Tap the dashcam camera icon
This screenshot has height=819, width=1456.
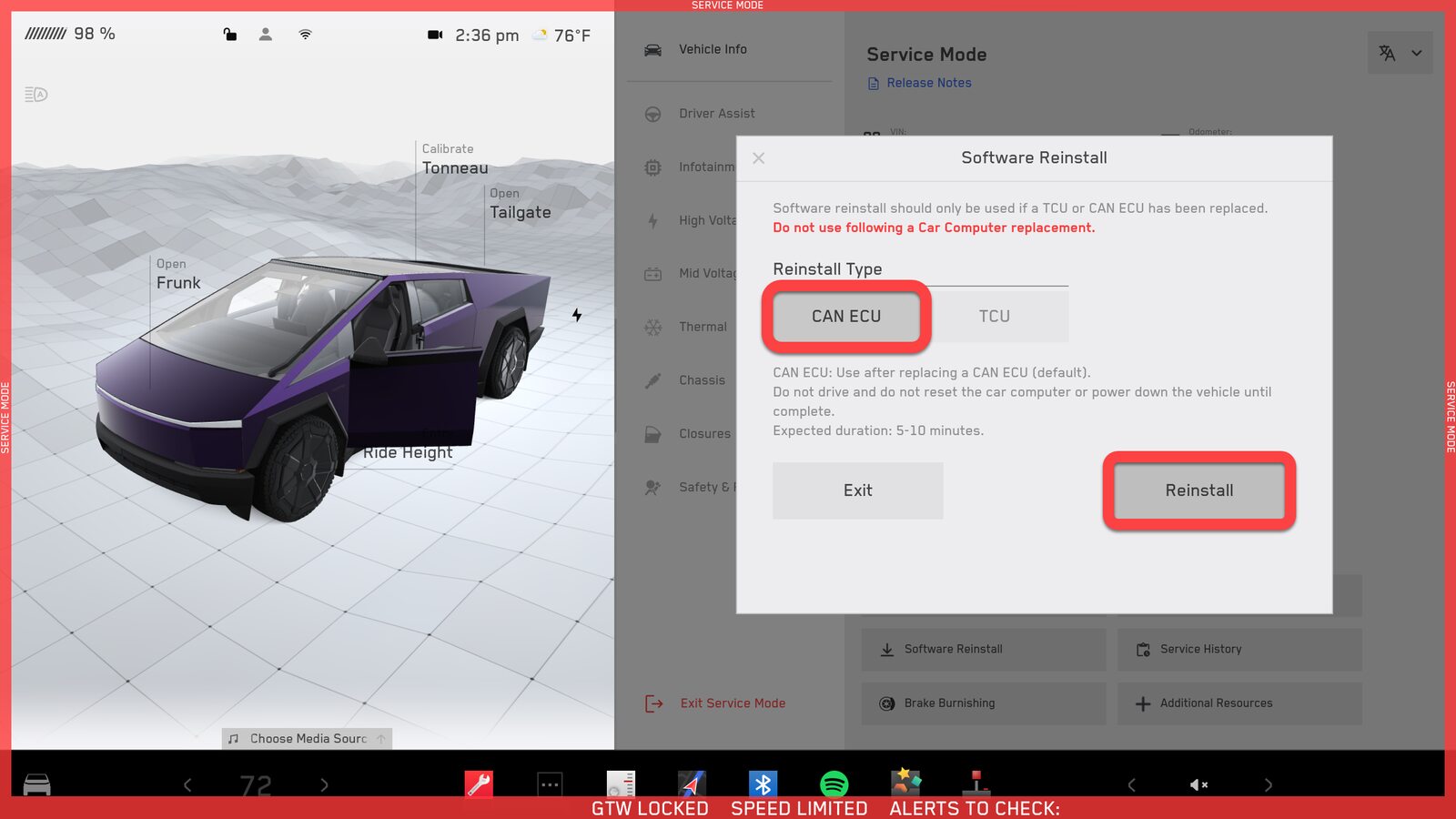(435, 35)
